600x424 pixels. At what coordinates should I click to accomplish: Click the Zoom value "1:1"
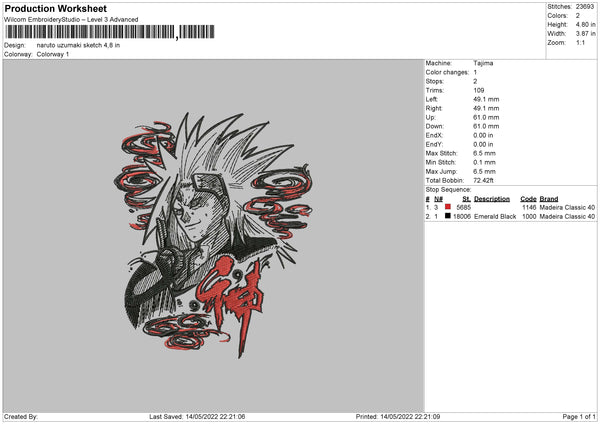[580, 42]
